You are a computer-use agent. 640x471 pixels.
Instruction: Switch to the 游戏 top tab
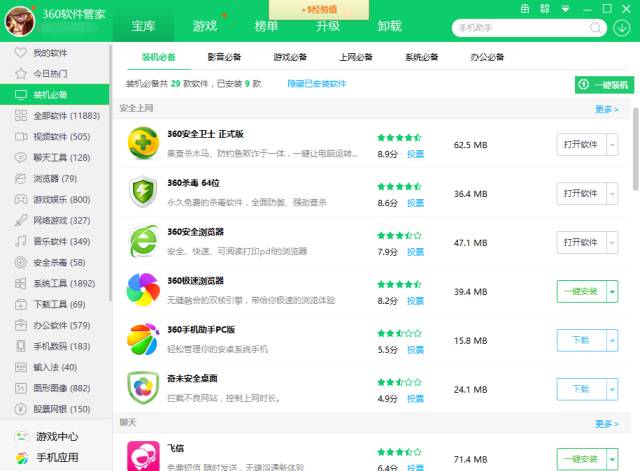coord(205,26)
